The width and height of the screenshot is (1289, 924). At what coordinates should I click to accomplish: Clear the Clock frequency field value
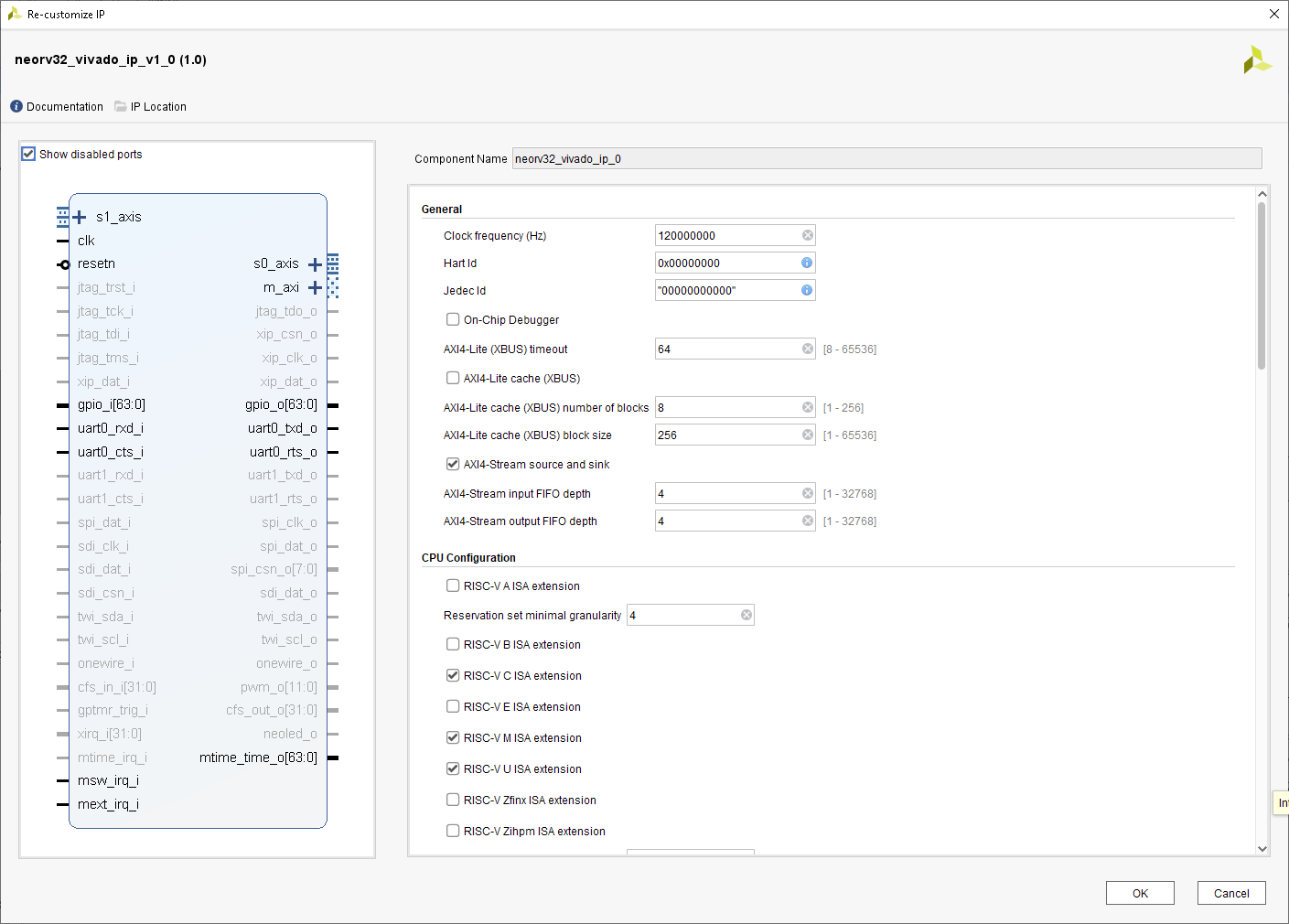tap(808, 235)
